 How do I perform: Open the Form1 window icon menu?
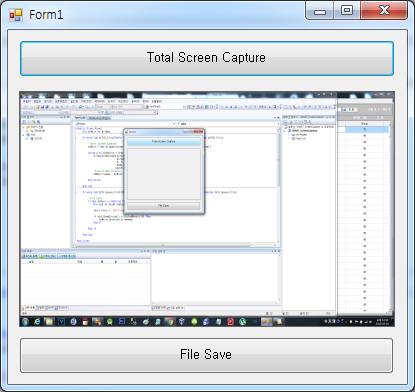tap(16, 15)
